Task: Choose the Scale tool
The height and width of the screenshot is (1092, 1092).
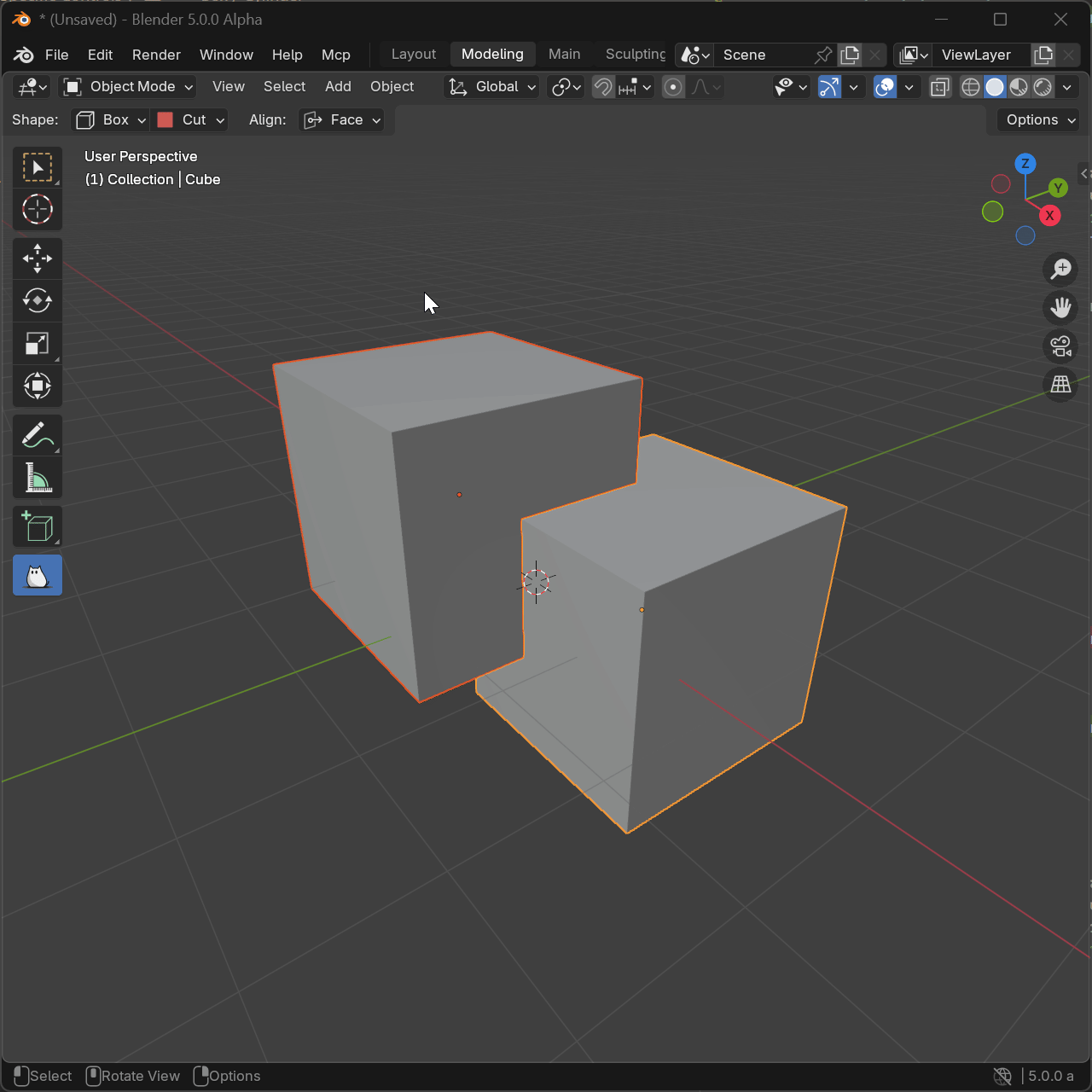Action: [37, 344]
